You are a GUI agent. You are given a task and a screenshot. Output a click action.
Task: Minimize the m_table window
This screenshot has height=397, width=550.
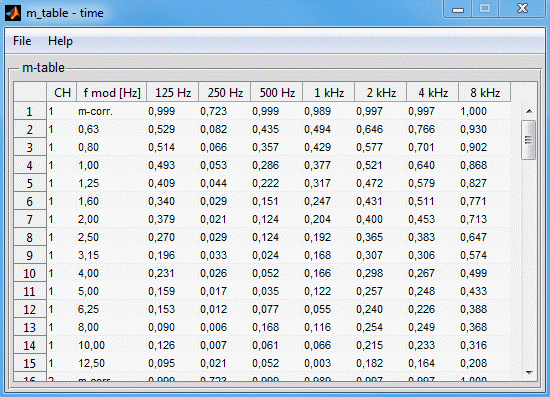458,9
